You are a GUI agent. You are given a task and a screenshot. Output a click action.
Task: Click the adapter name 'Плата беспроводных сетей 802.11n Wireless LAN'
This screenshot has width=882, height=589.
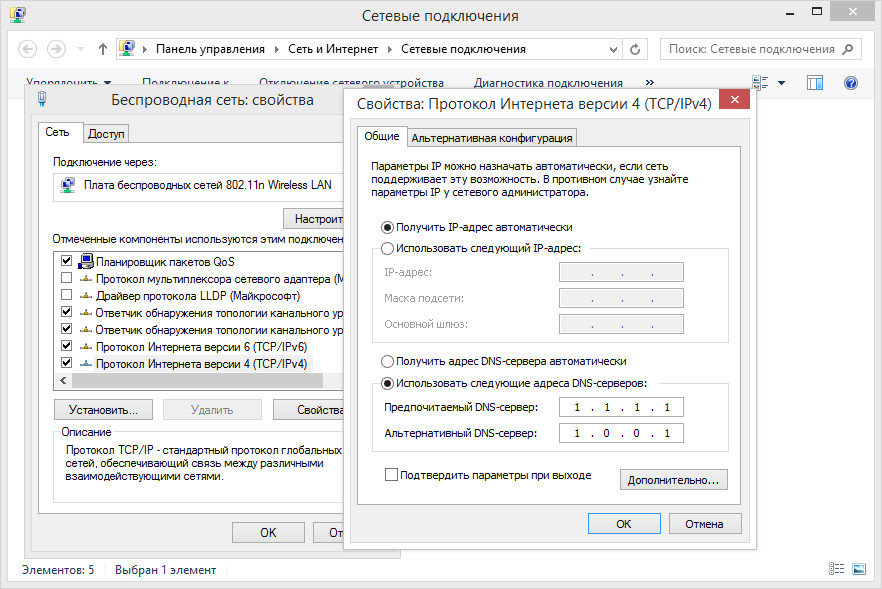click(x=208, y=185)
